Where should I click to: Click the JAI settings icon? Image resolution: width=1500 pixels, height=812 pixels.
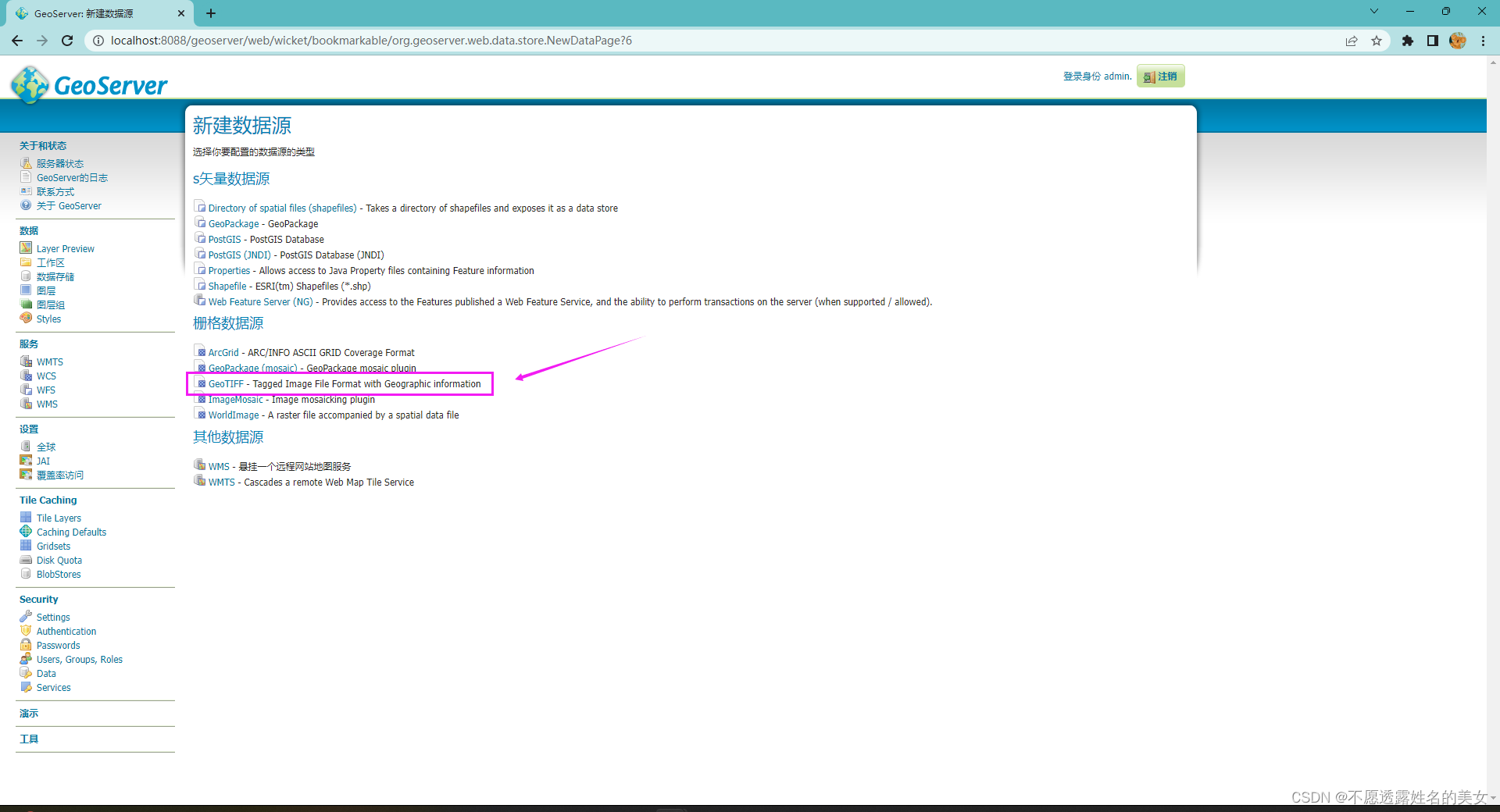coord(26,461)
